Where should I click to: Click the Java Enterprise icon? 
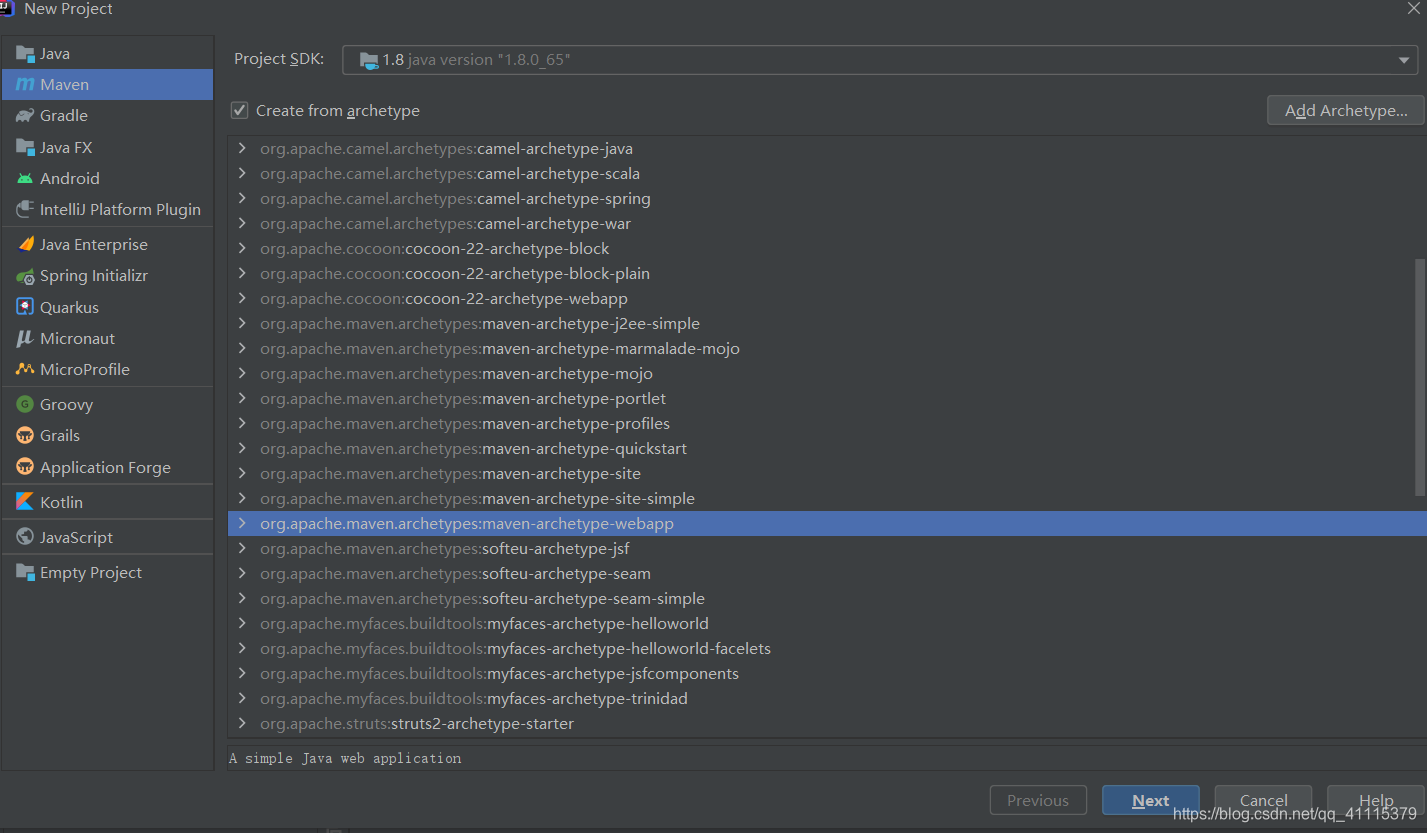click(25, 244)
